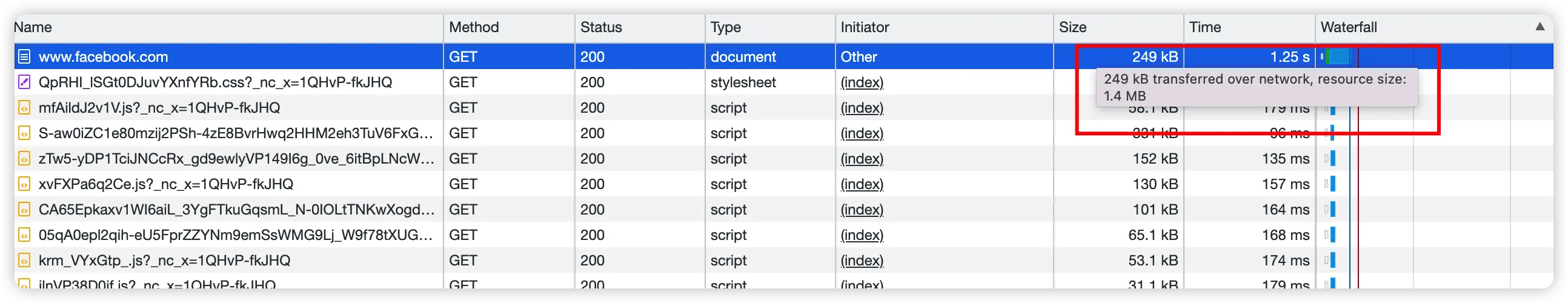Open (index) initiator link for S-aw0iZC1e80mzij2PSh row
The width and height of the screenshot is (1568, 303).
coord(862,133)
